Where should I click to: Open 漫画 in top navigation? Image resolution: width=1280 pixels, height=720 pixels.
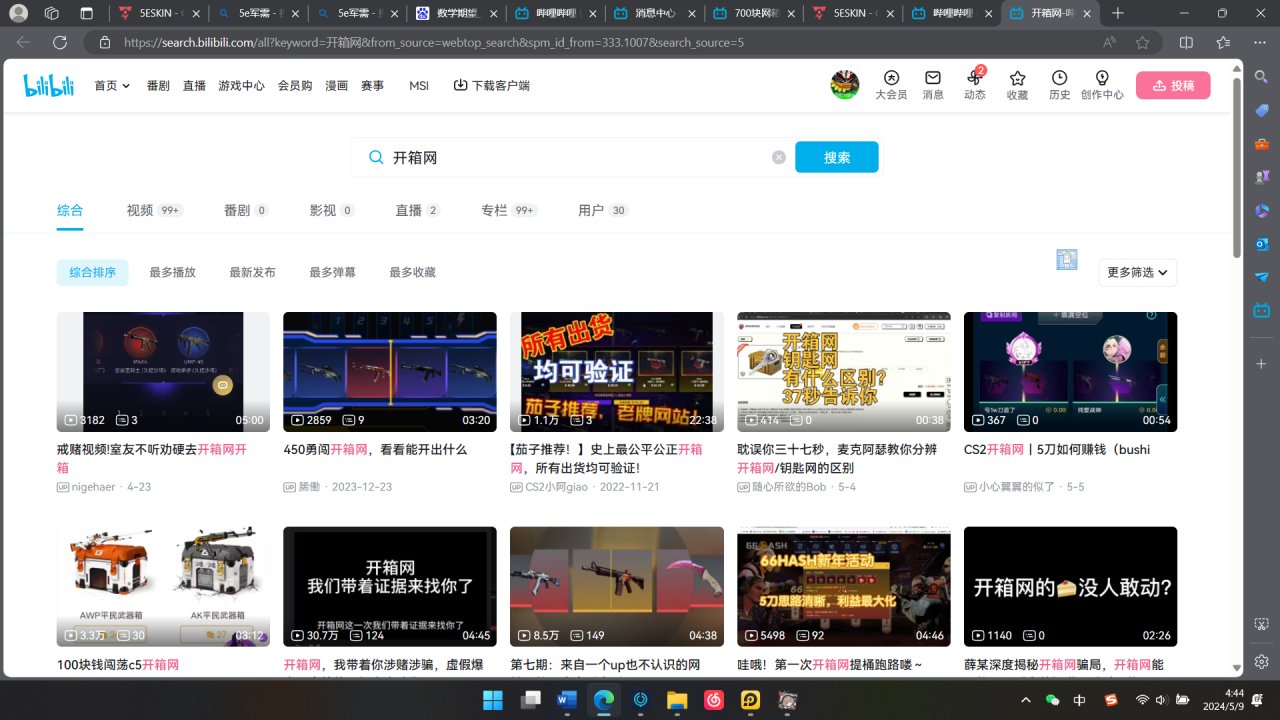click(337, 86)
